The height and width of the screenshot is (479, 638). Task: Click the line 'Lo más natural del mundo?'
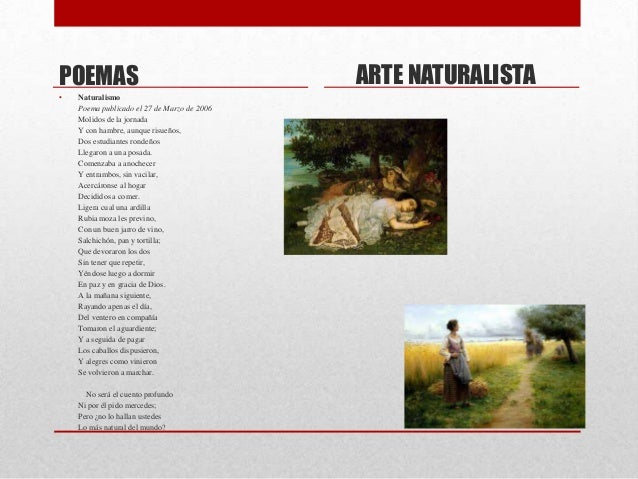click(122, 427)
